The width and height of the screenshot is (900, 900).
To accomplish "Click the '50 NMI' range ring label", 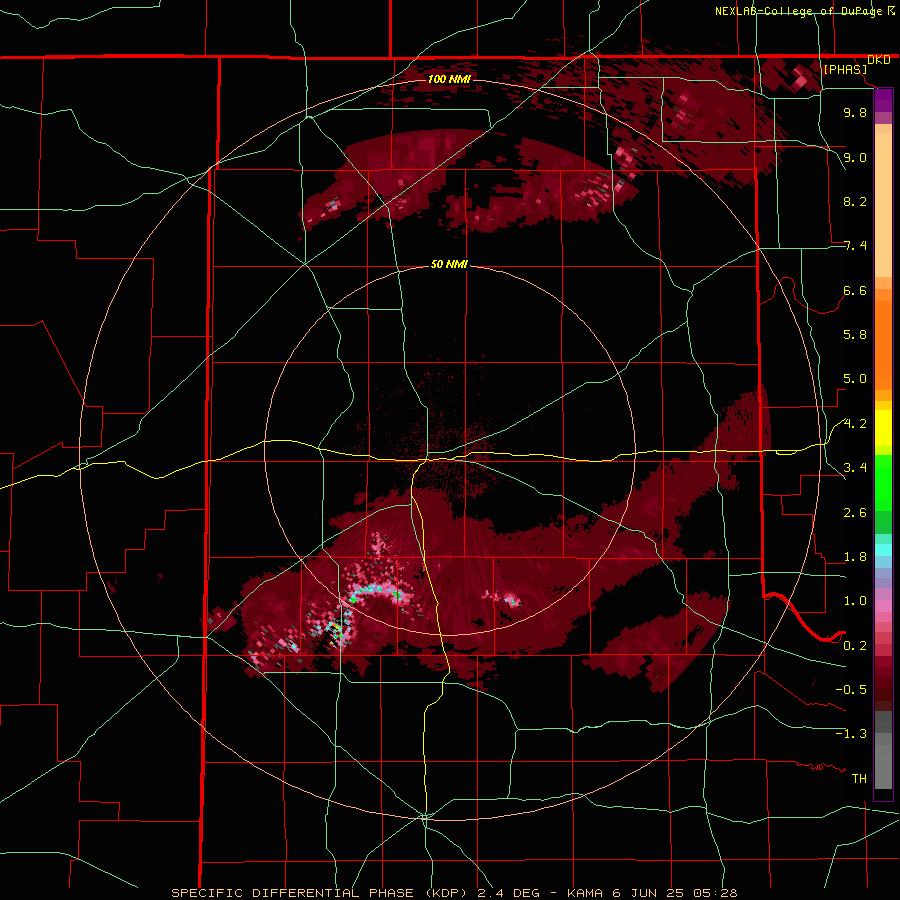I will pyautogui.click(x=449, y=265).
